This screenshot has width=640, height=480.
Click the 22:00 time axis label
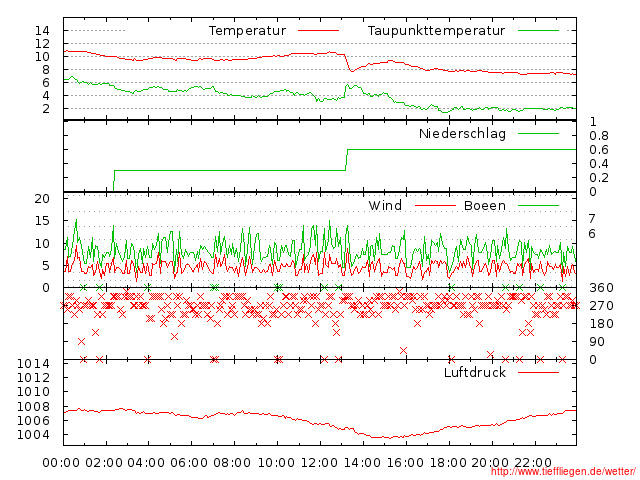(x=533, y=463)
